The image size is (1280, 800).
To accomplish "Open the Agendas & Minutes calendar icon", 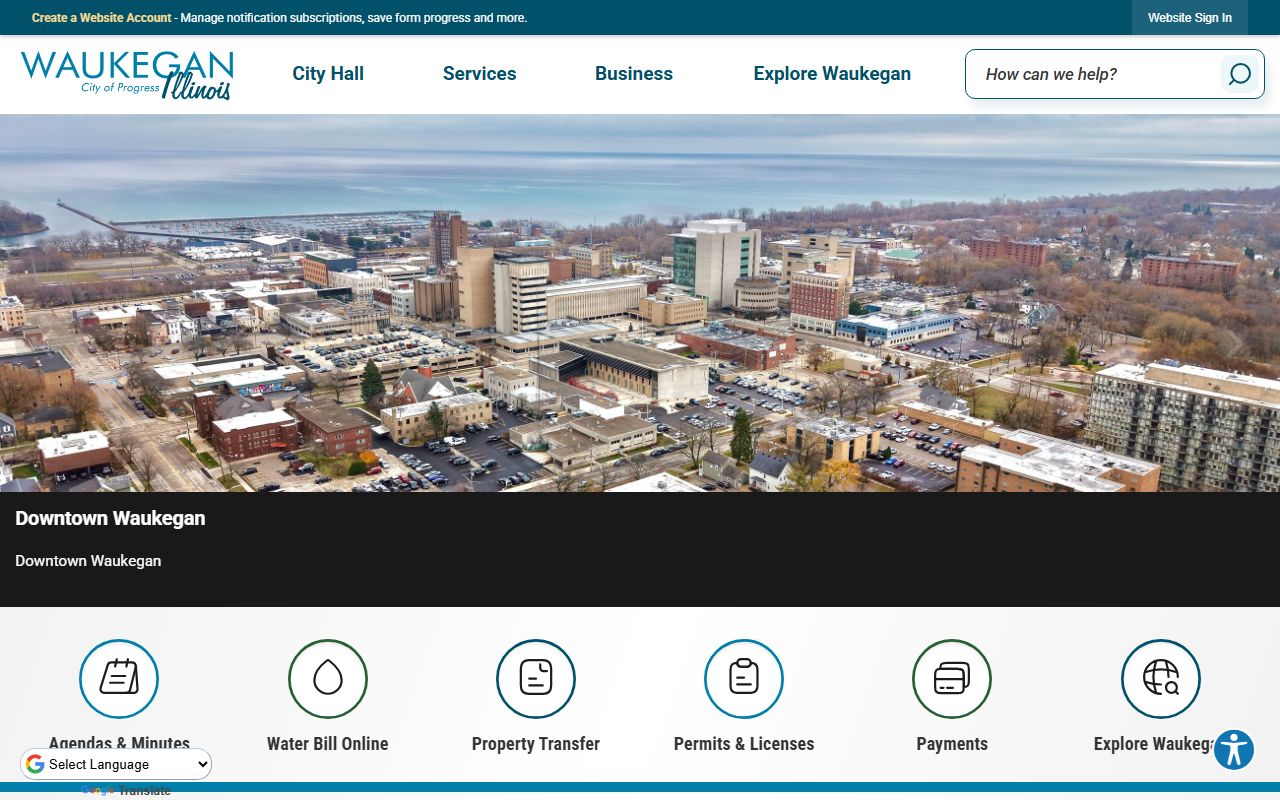I will (x=119, y=679).
